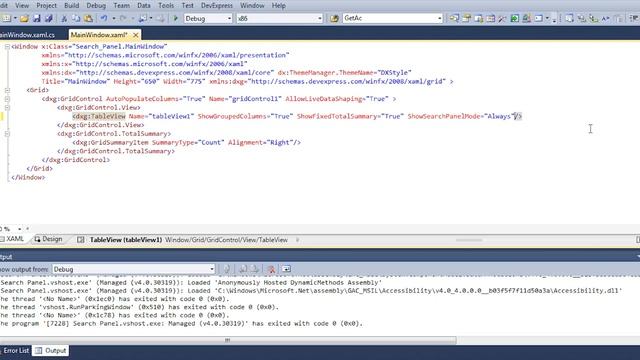Open the Build menu
This screenshot has width=640, height=360.
point(71,6)
